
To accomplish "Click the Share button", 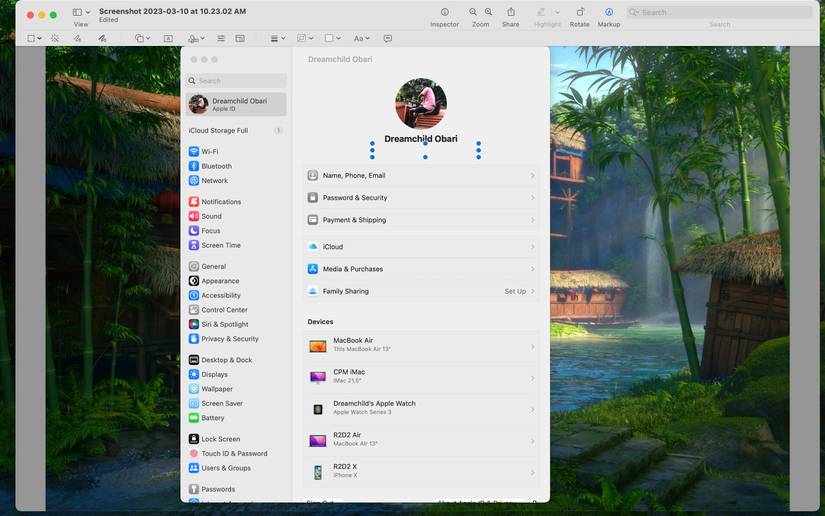I will 510,12.
